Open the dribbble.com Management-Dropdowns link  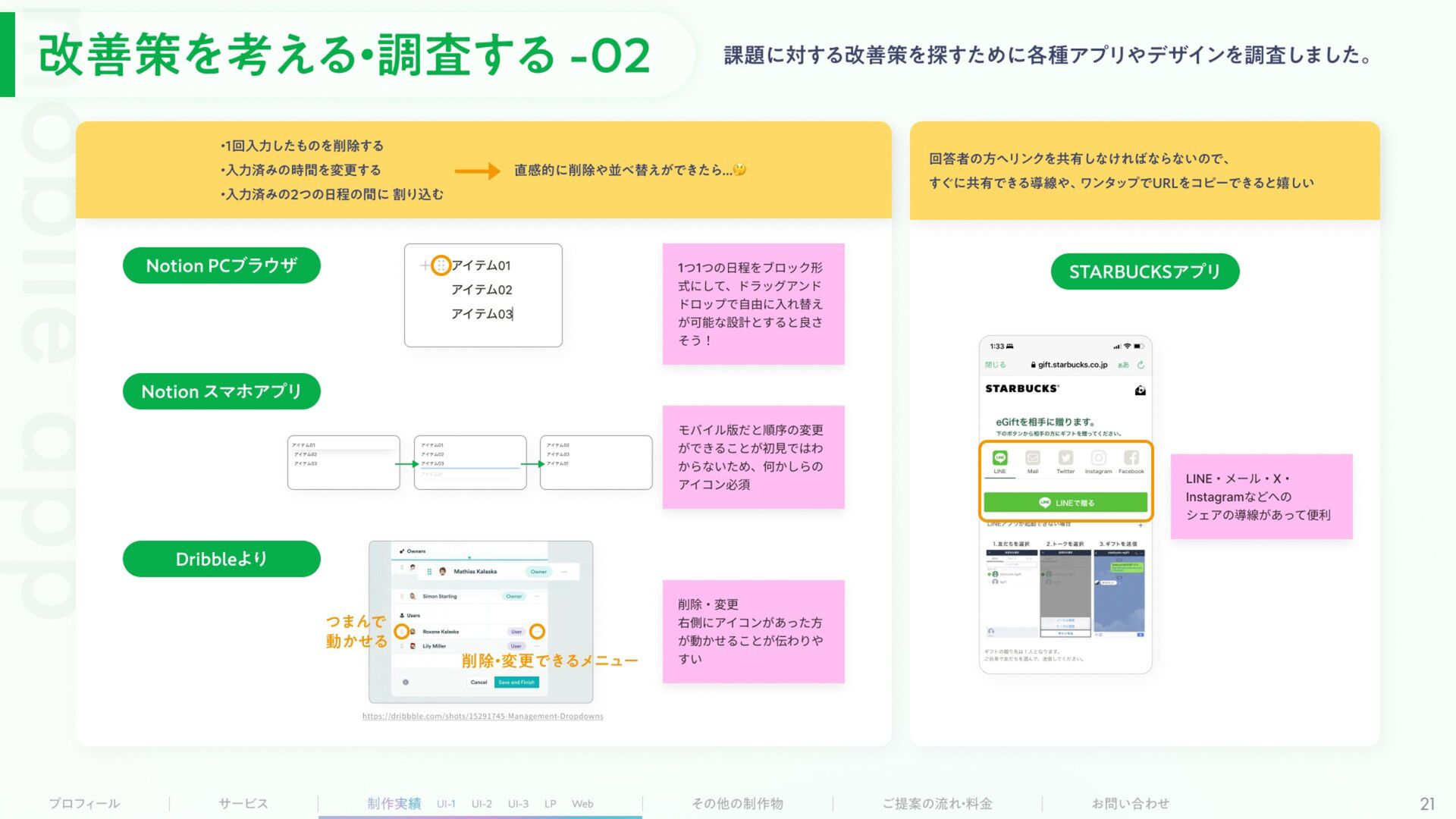[x=483, y=716]
